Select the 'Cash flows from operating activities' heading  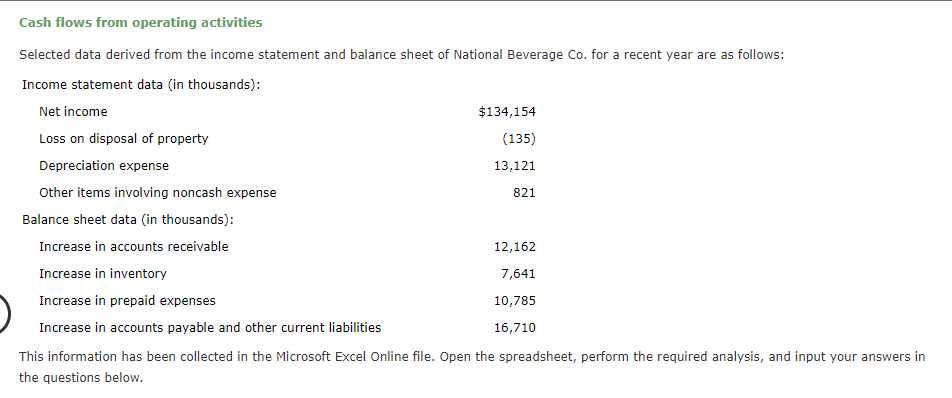[x=141, y=22]
